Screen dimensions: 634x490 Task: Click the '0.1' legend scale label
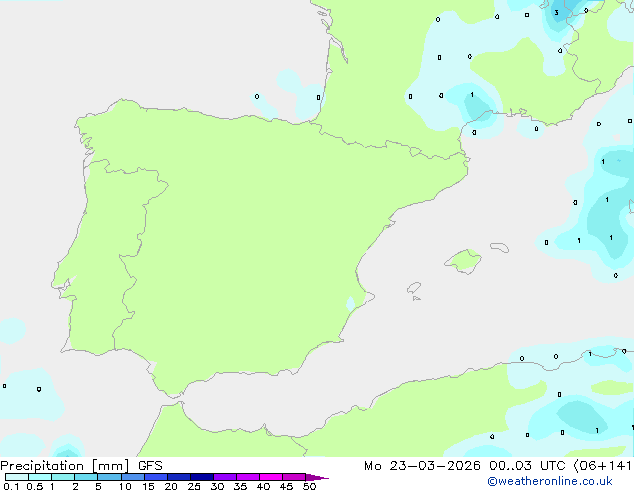click(11, 486)
